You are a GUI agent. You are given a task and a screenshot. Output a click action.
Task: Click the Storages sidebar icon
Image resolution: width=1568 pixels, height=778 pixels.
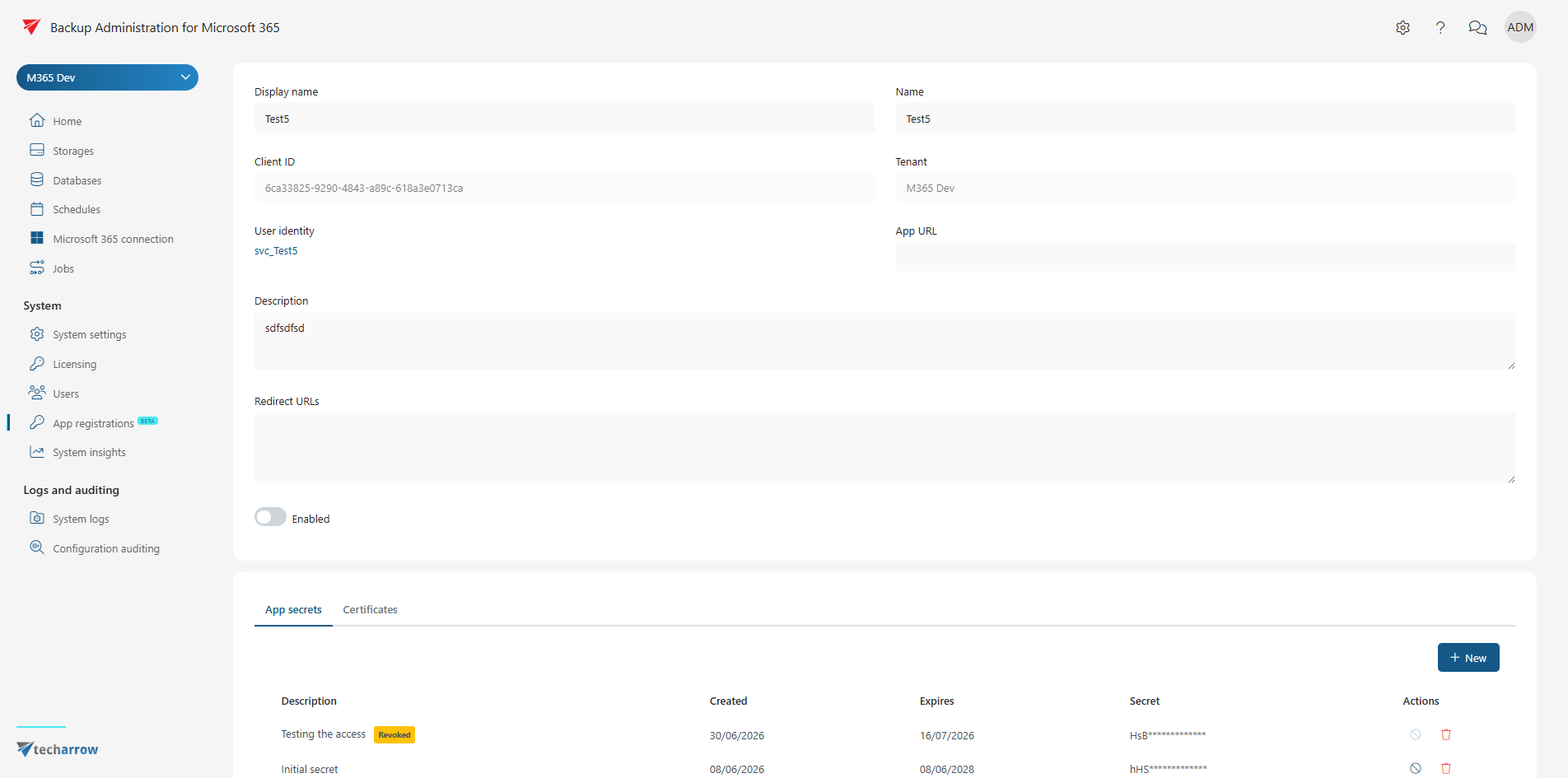coord(37,150)
